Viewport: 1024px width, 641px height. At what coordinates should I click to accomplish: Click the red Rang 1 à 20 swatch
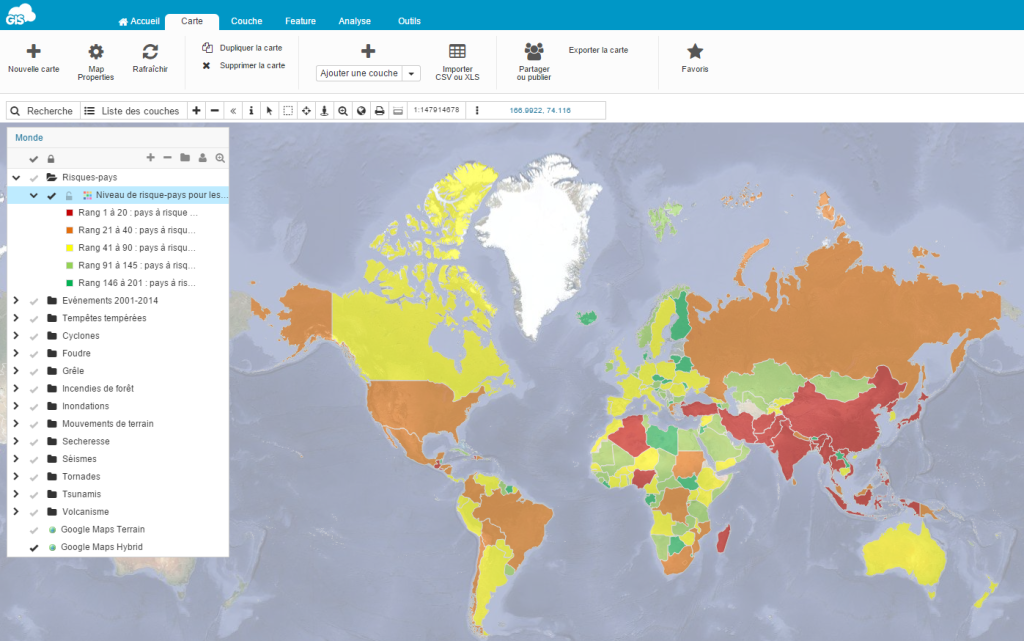pos(69,213)
